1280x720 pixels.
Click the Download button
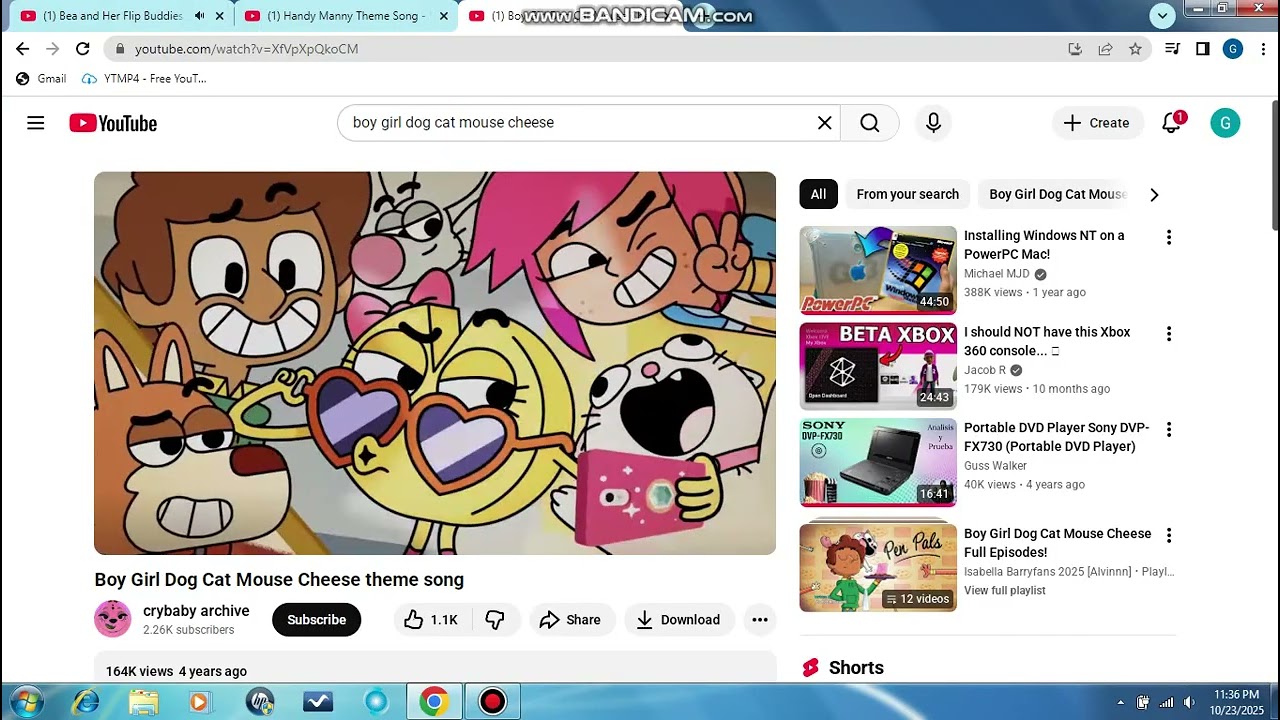point(678,620)
